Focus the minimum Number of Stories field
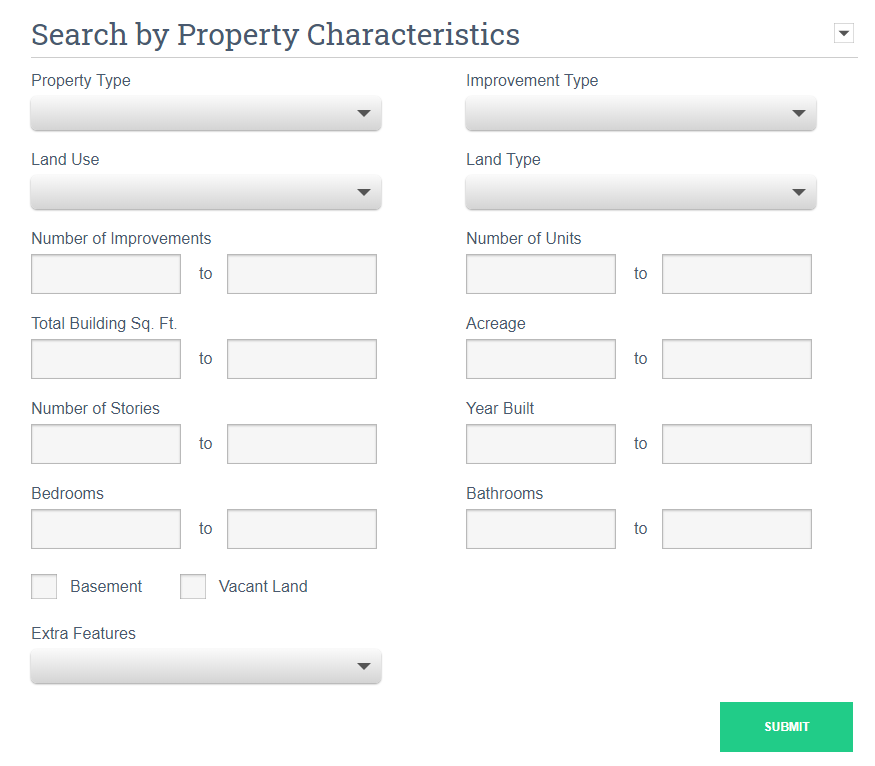This screenshot has height=766, width=875. pyautogui.click(x=106, y=444)
